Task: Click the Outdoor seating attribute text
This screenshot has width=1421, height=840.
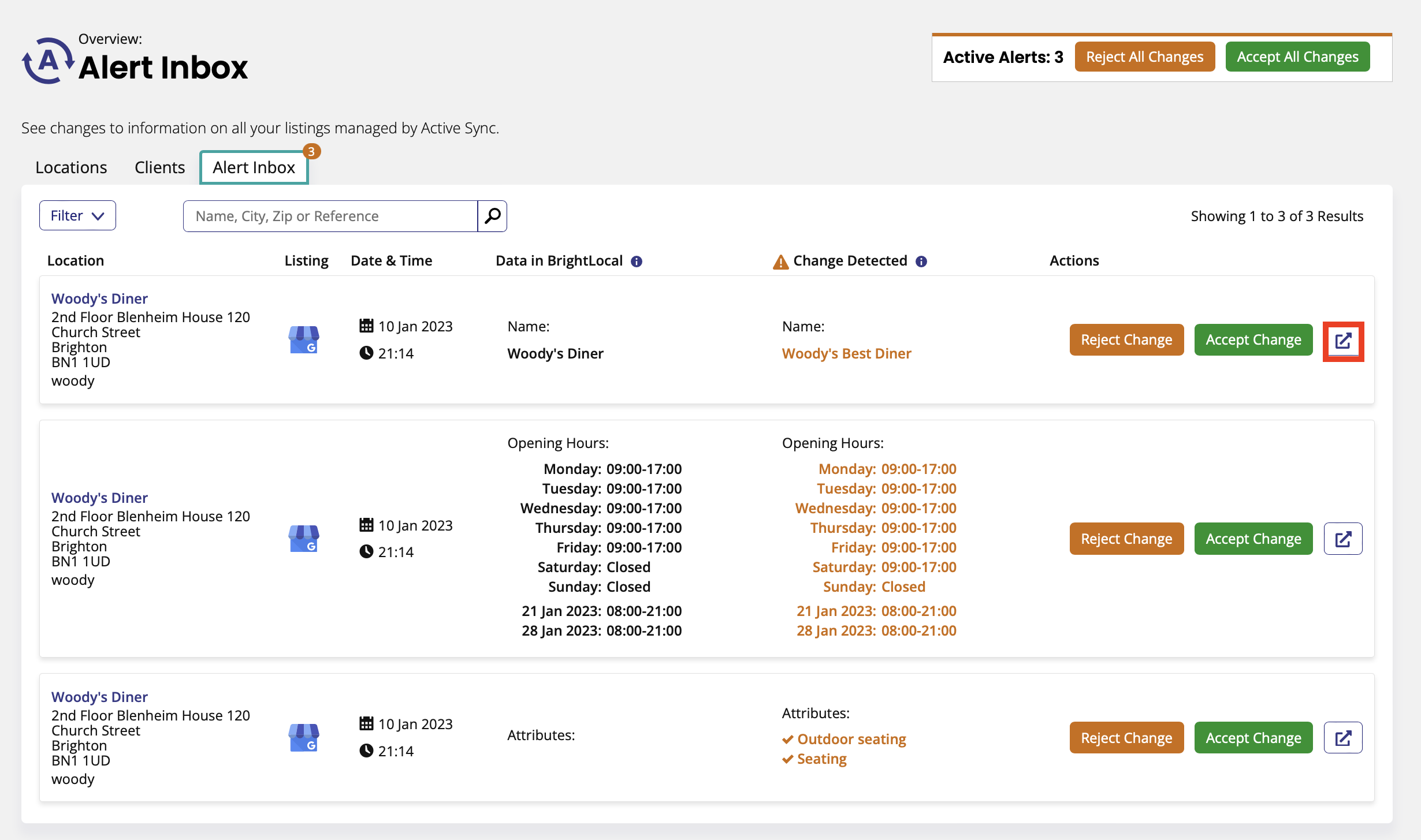Action: pyautogui.click(x=851, y=739)
